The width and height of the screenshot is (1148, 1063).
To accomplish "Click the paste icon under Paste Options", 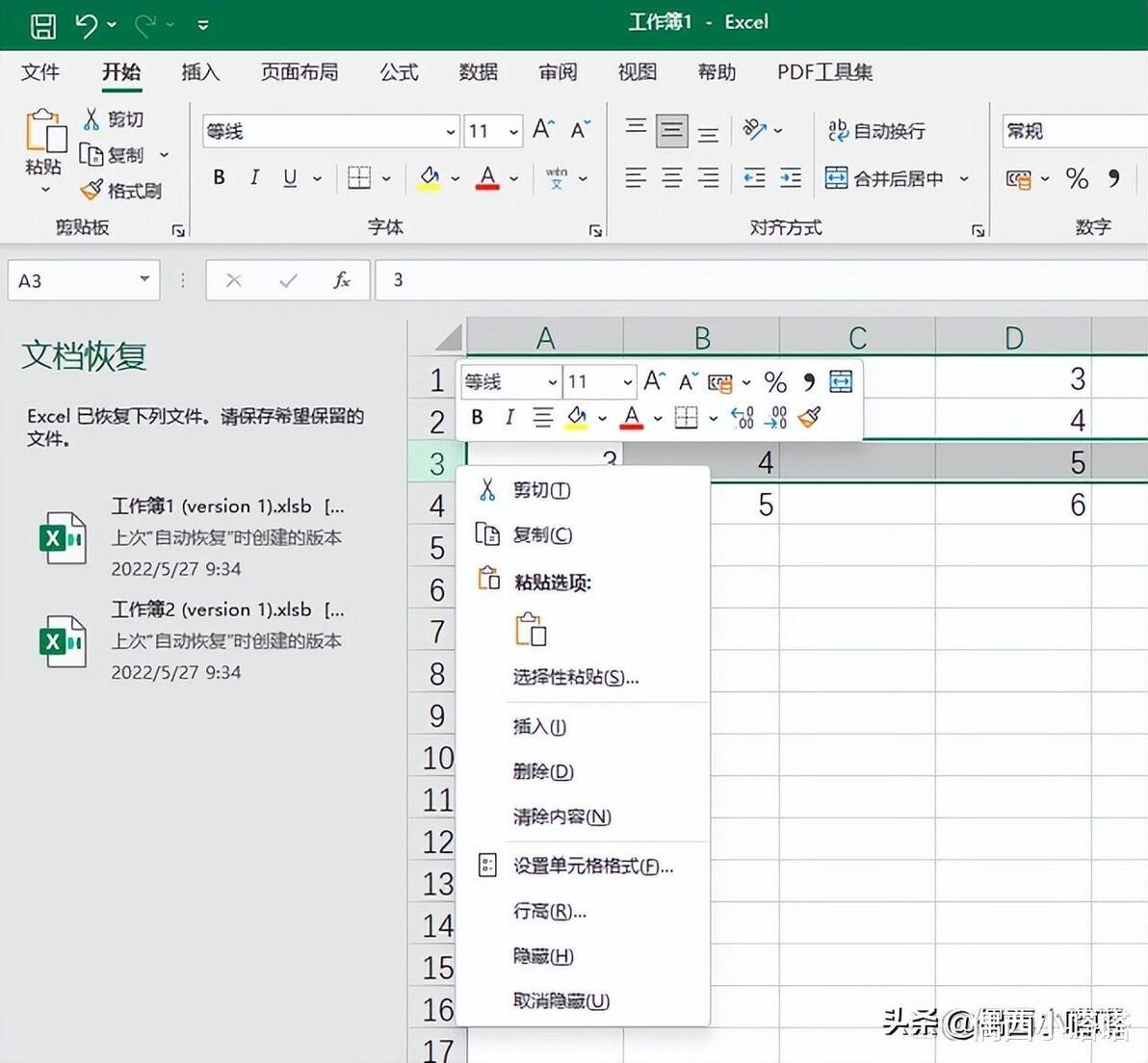I will 531,630.
